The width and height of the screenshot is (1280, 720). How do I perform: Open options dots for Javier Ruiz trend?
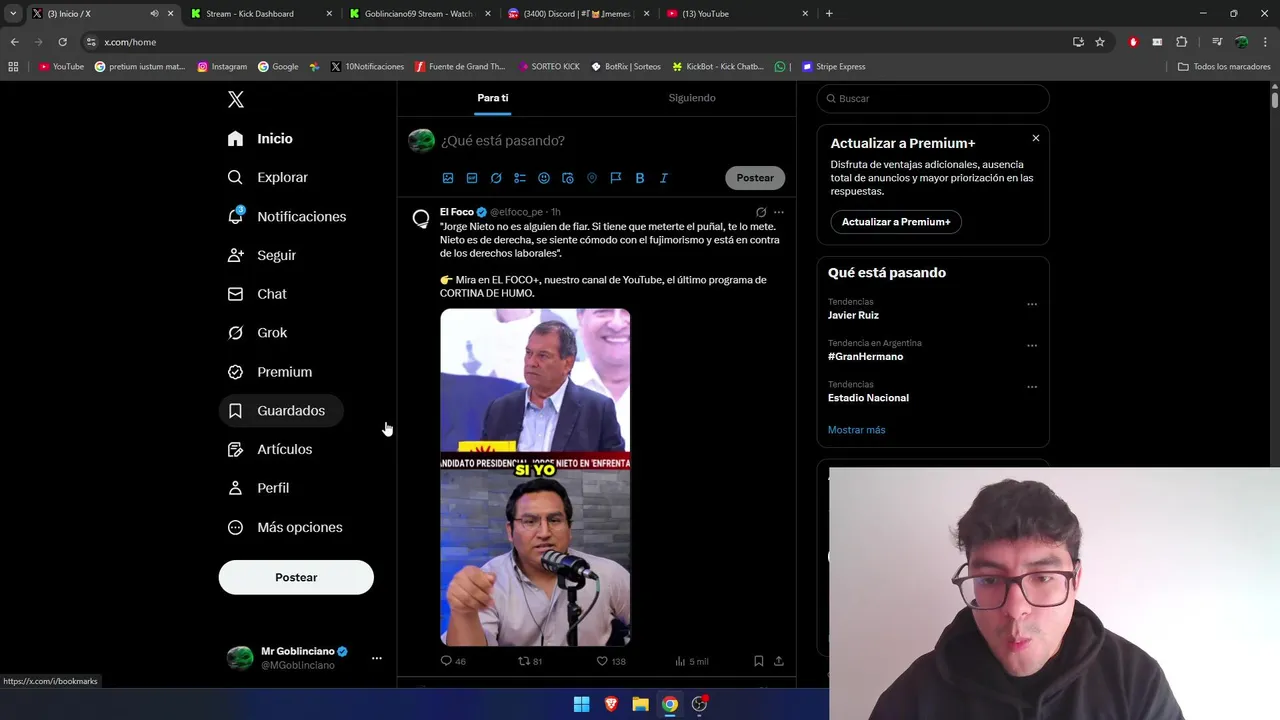click(x=1032, y=304)
